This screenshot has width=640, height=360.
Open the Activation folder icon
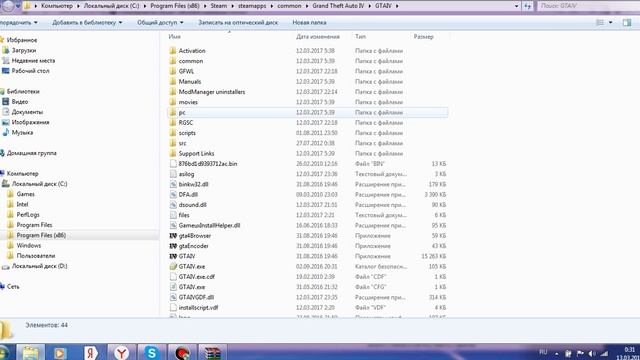click(173, 51)
